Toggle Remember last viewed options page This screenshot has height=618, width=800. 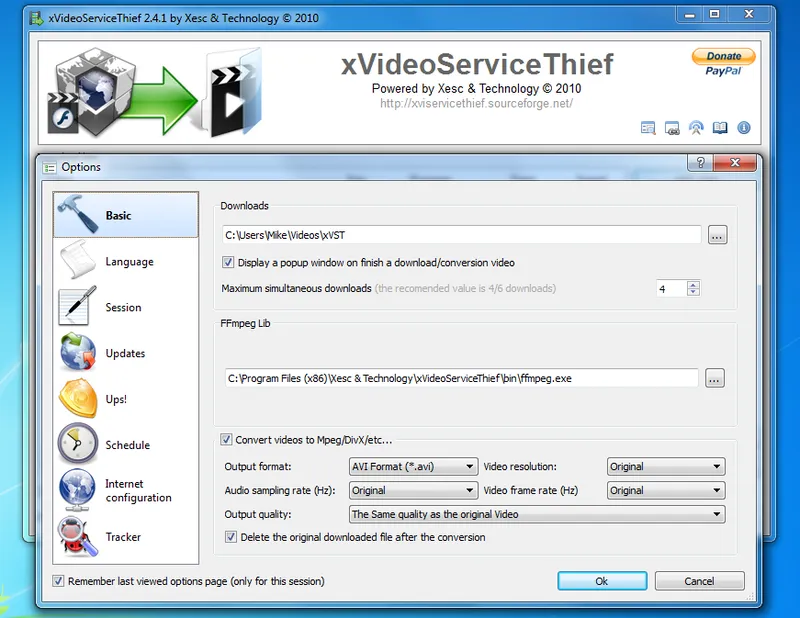click(x=59, y=581)
